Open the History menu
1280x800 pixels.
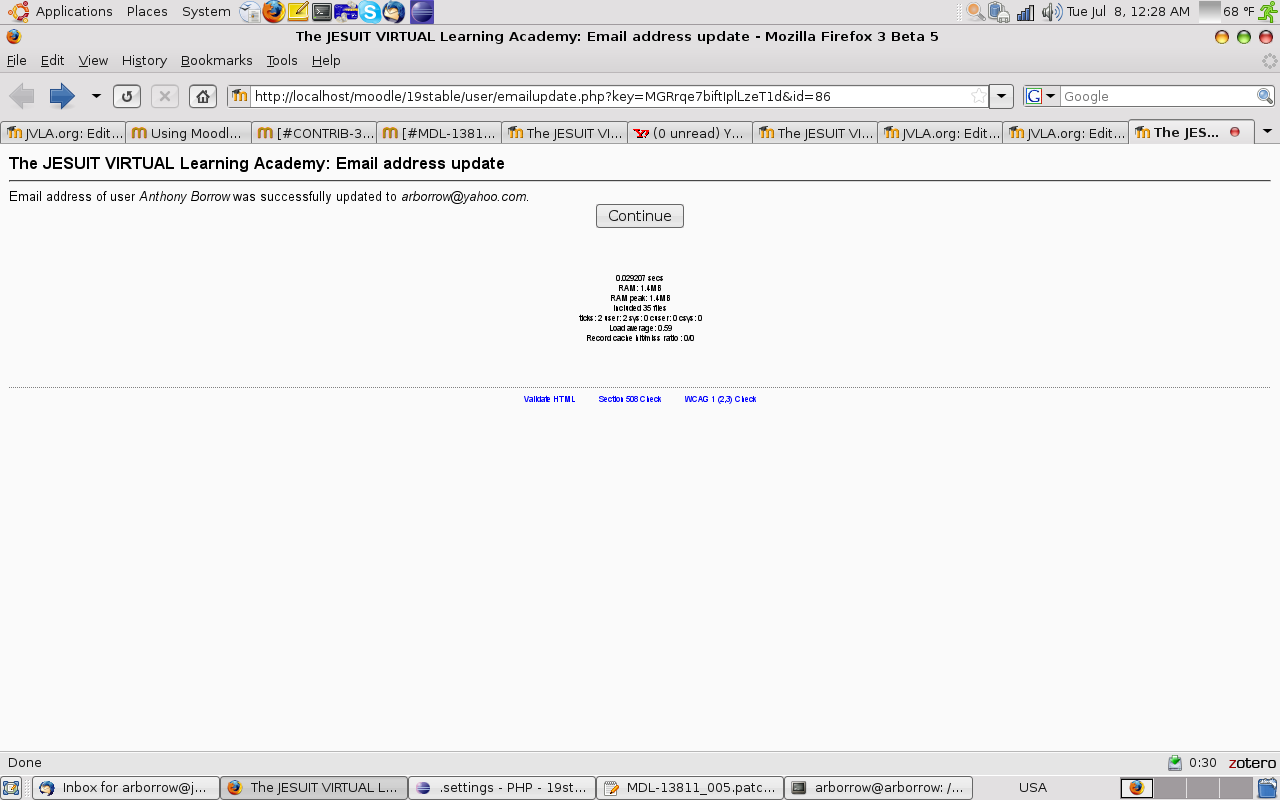click(144, 60)
